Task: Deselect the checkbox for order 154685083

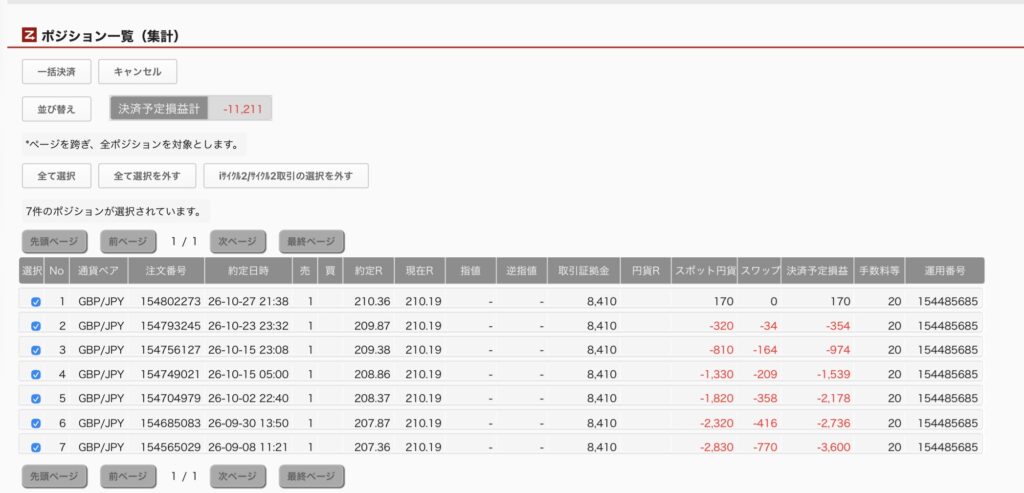Action: click(x=36, y=423)
